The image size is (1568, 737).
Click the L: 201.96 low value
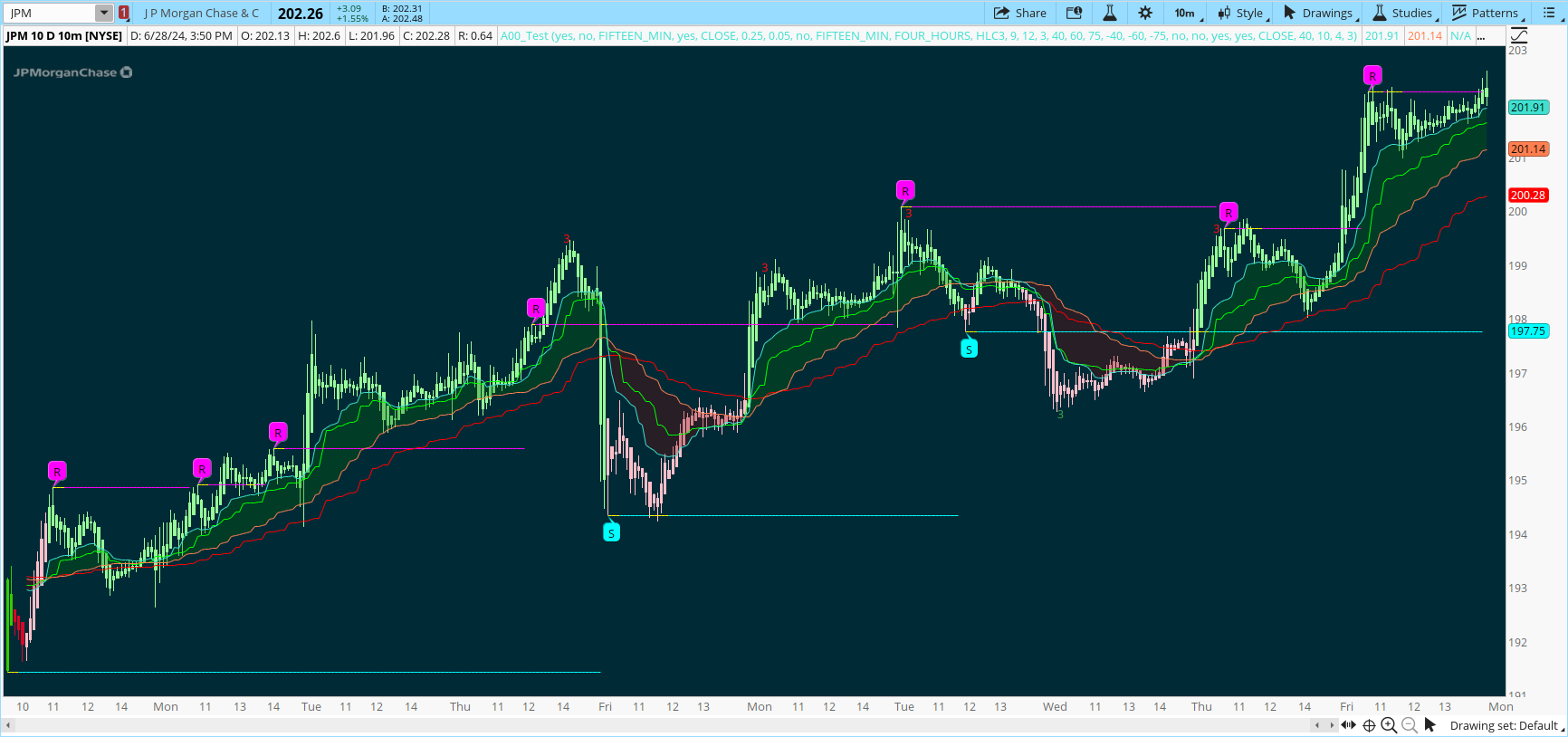click(x=372, y=36)
